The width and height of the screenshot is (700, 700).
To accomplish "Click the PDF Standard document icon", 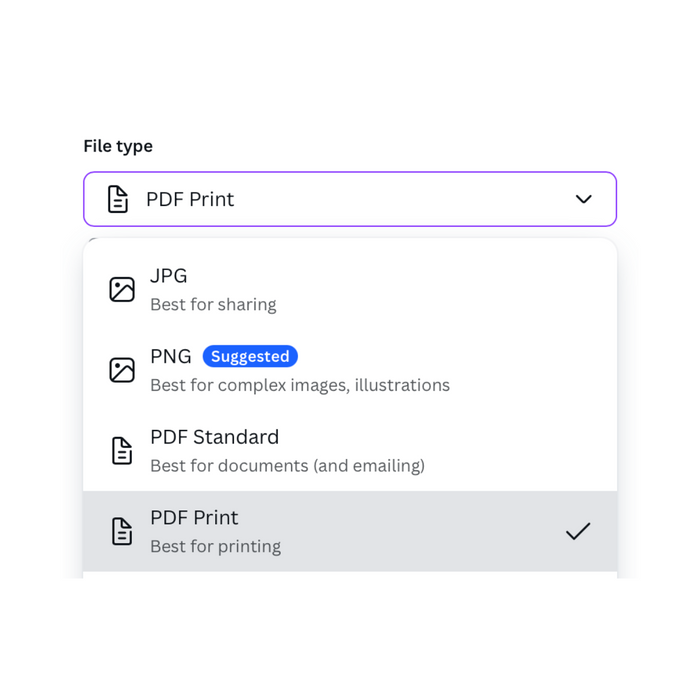I will point(122,451).
